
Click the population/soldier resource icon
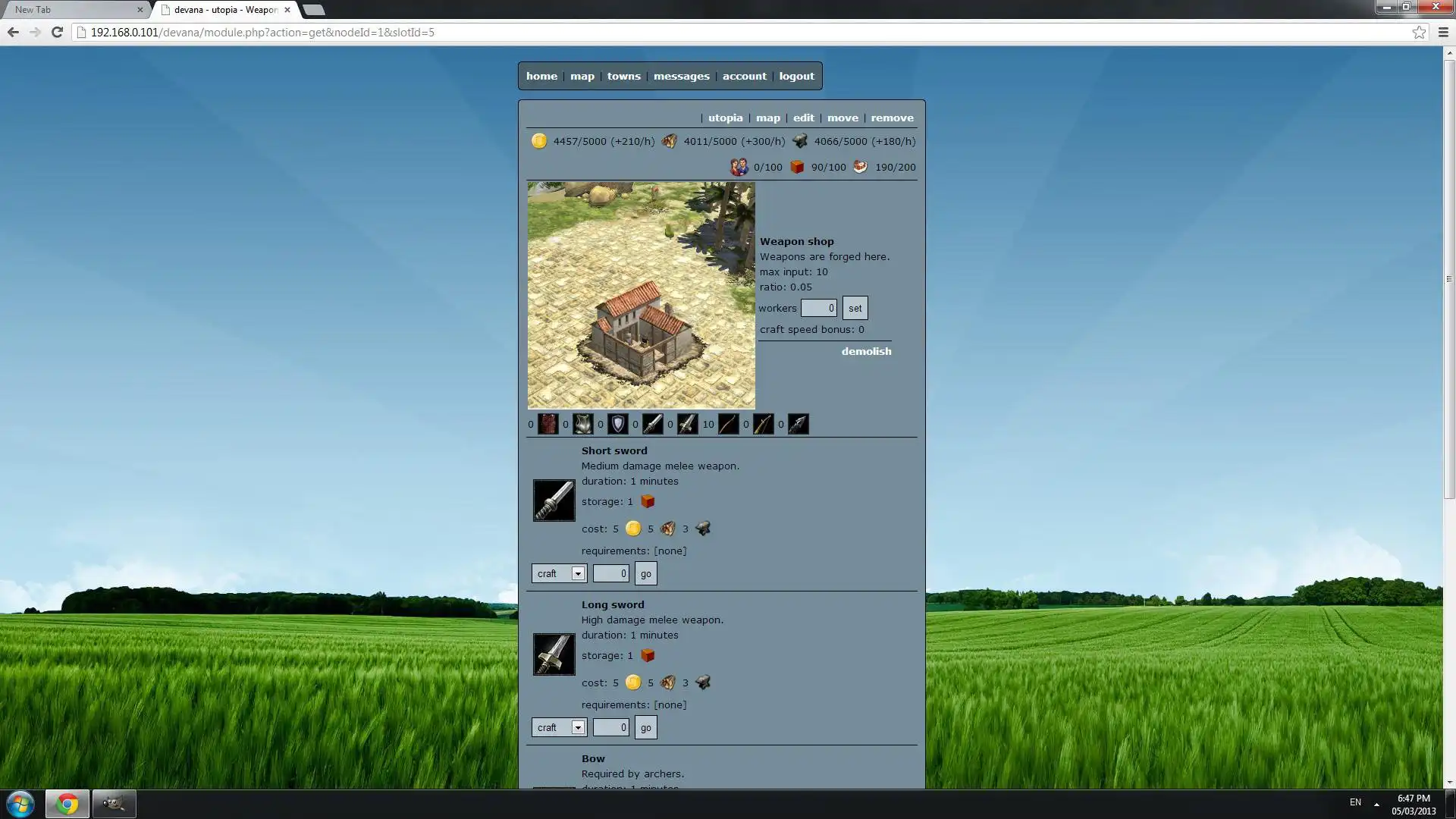click(740, 166)
